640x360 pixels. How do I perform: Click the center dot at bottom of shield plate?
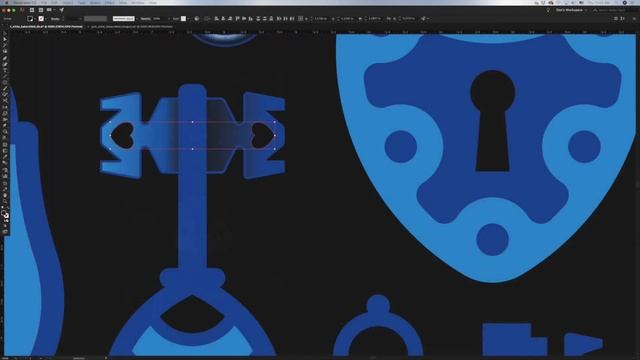coord(493,239)
